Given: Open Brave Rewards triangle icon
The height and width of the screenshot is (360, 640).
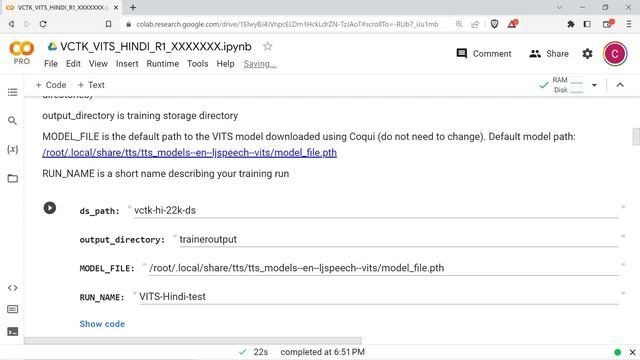Looking at the screenshot, I should (513, 24).
